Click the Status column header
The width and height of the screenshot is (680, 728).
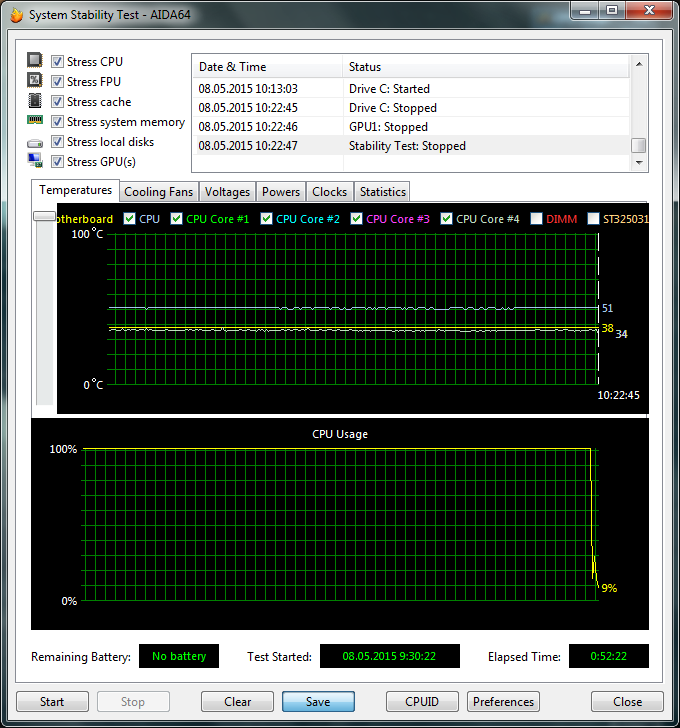(x=486, y=67)
